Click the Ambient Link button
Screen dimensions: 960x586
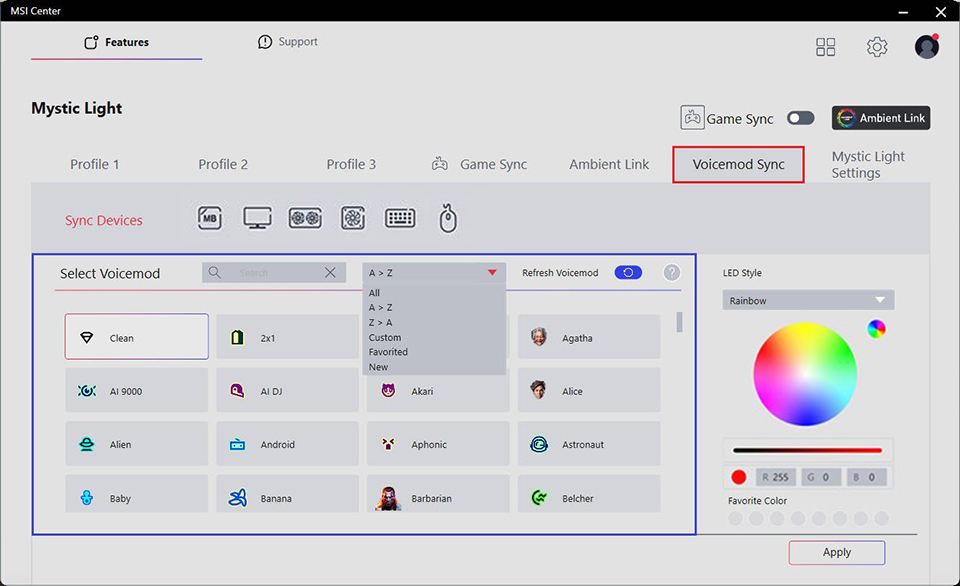(x=880, y=118)
